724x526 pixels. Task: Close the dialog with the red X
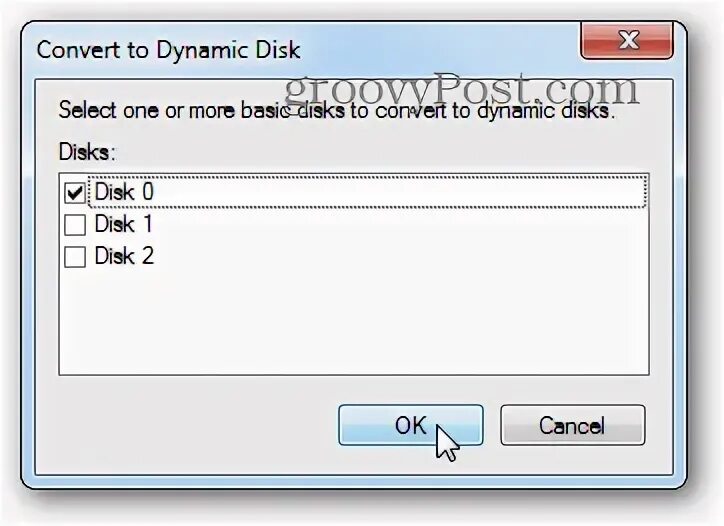tap(628, 42)
